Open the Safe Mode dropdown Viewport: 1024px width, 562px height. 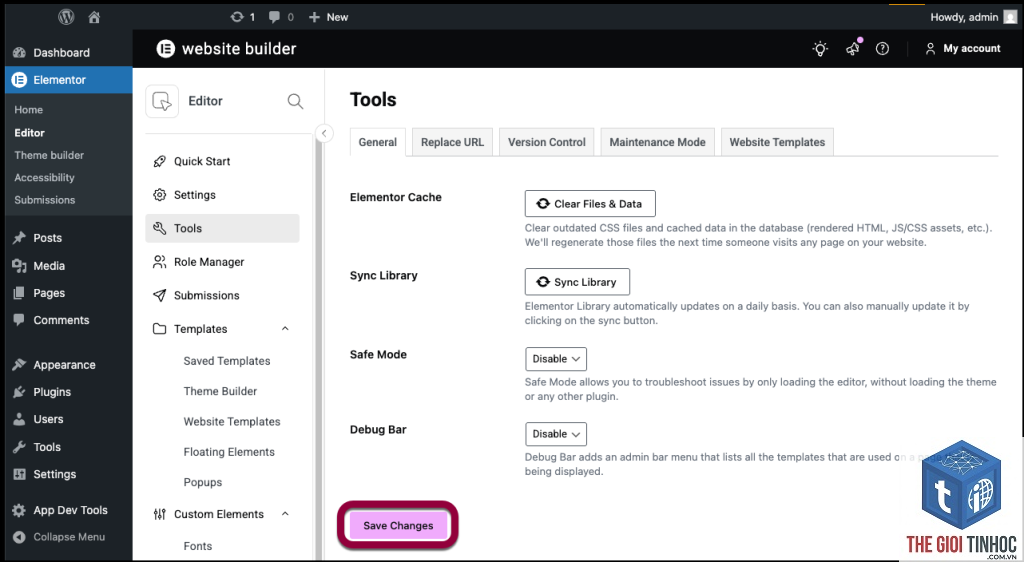click(556, 359)
